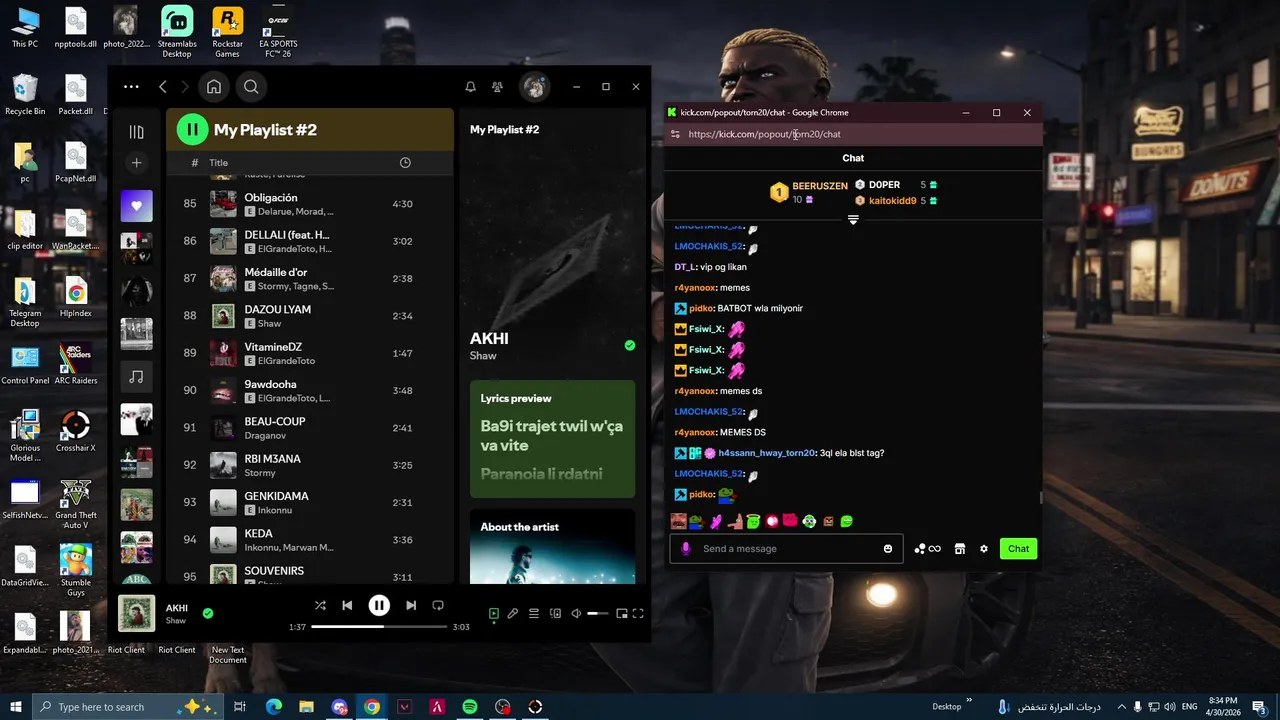Enter Spotify full screen mode

click(x=638, y=613)
